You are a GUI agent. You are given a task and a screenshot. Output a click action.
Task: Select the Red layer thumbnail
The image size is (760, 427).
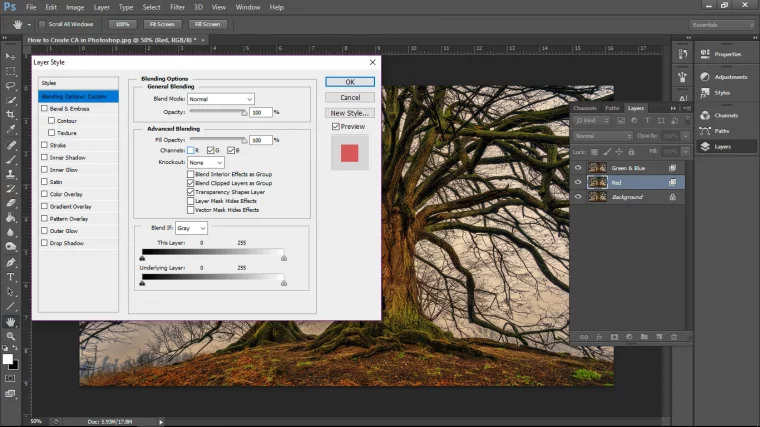tap(597, 182)
